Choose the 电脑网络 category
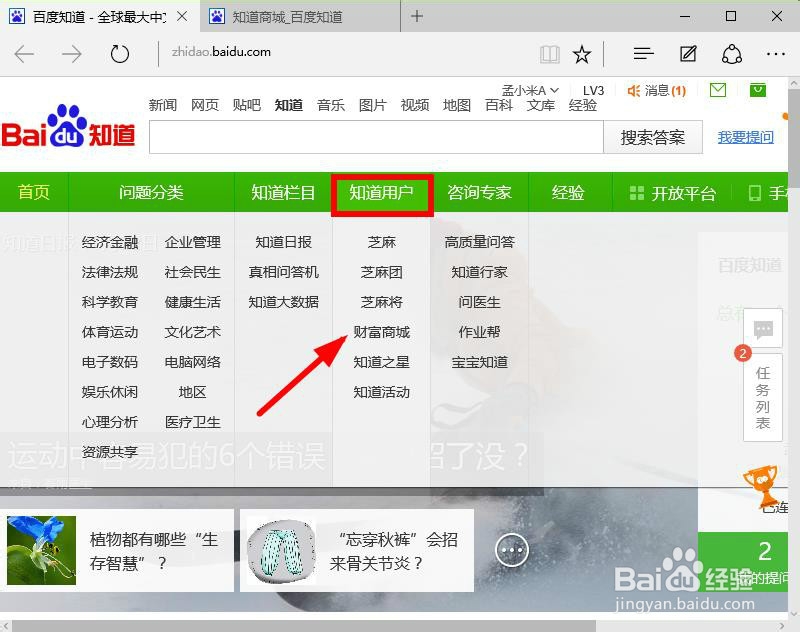The height and width of the screenshot is (632, 800). tap(192, 362)
